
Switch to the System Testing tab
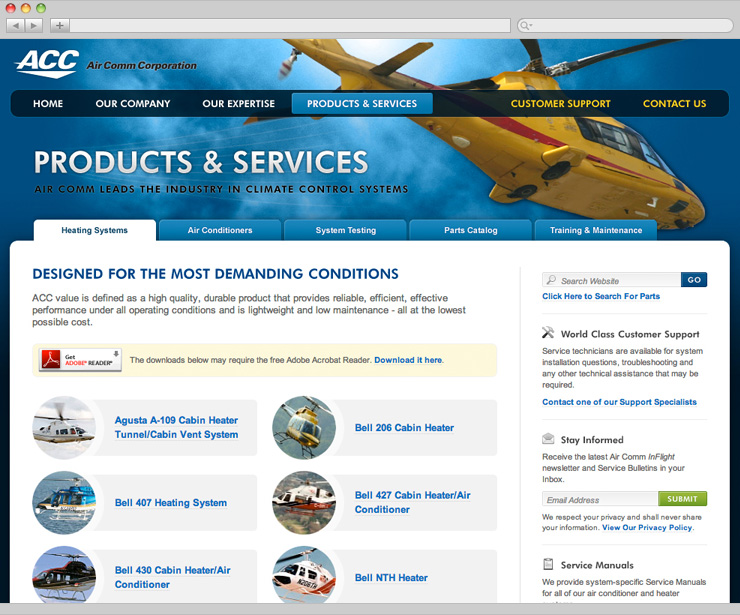click(345, 230)
